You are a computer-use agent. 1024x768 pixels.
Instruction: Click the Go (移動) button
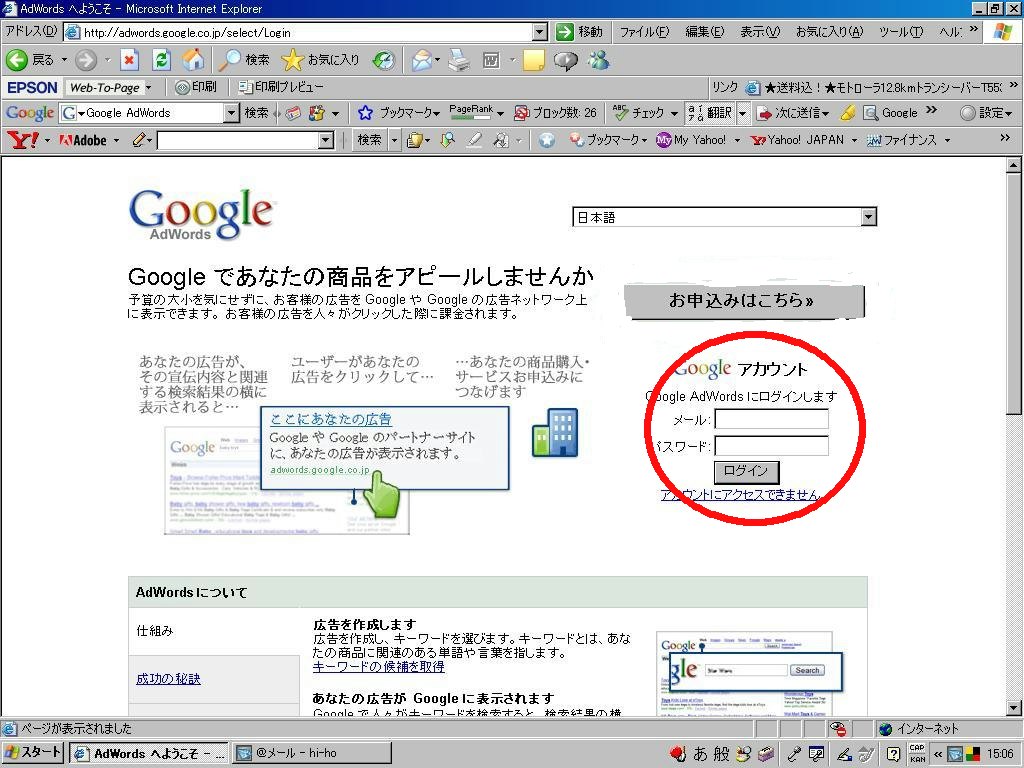580,31
